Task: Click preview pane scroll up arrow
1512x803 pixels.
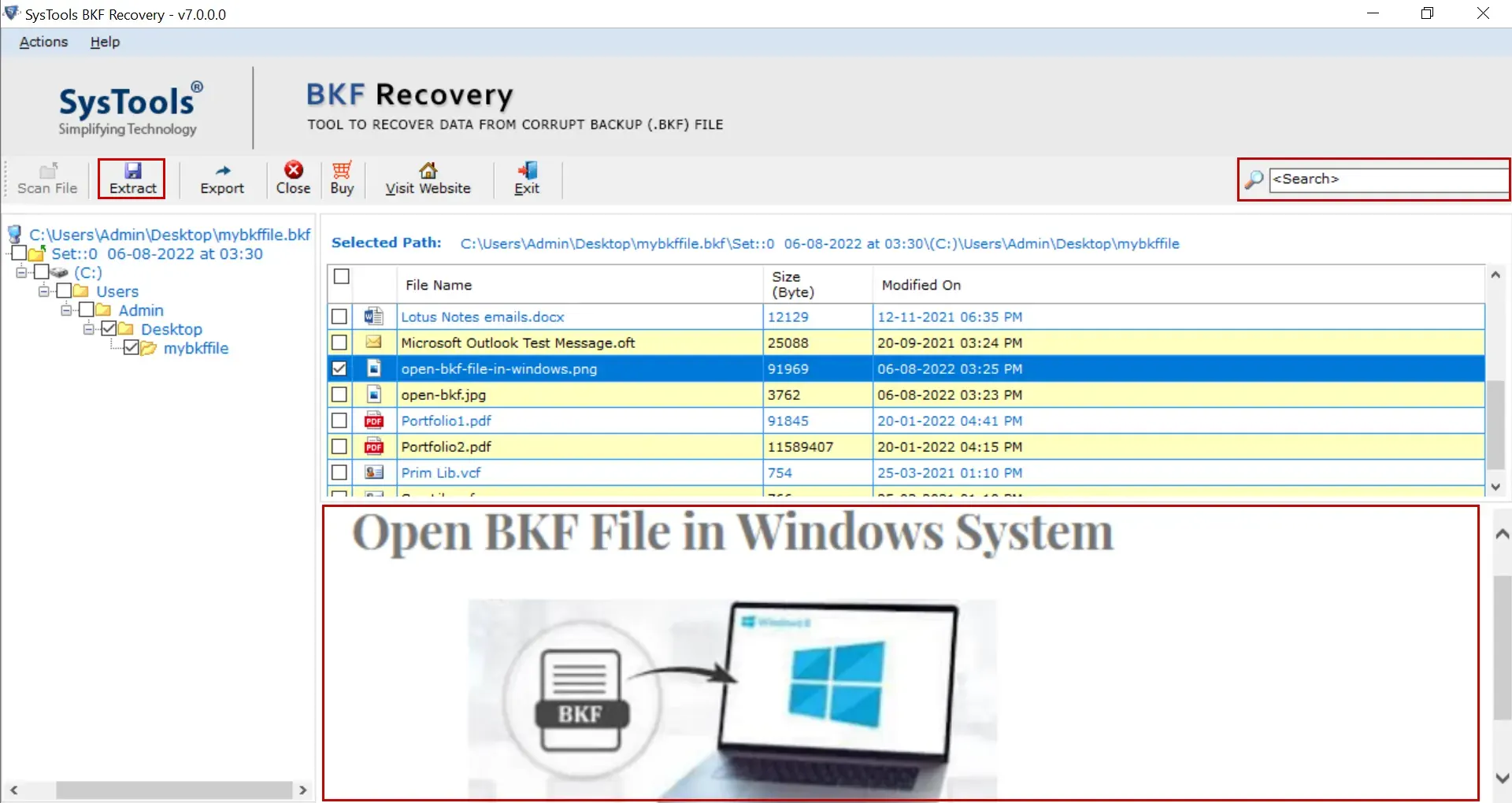Action: (1502, 534)
